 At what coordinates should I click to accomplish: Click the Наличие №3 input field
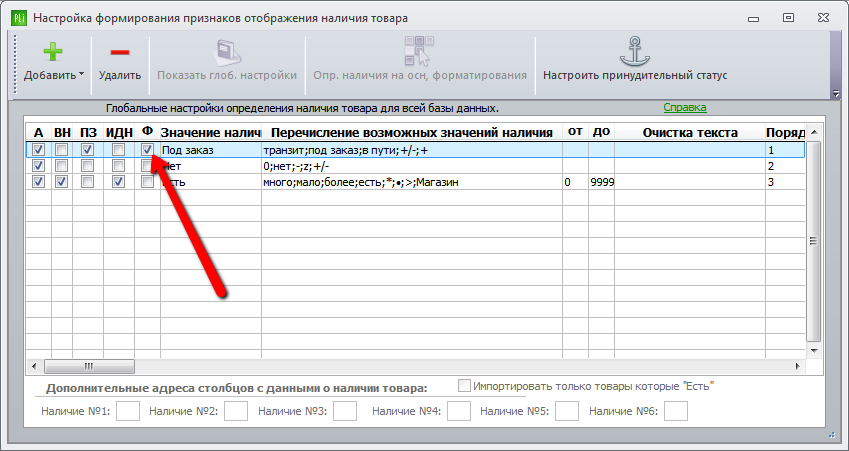click(x=345, y=411)
